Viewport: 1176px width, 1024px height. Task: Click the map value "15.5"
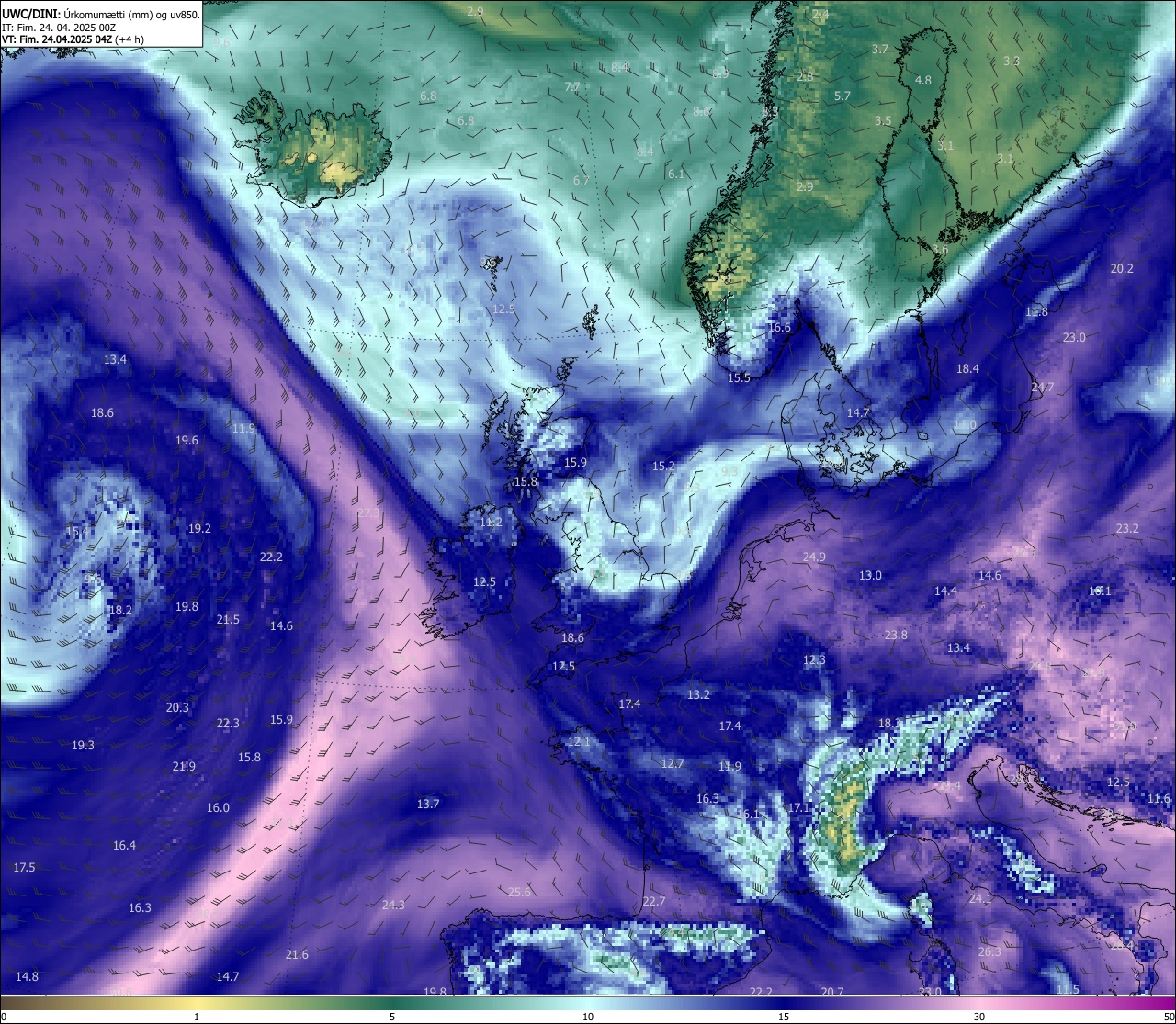pyautogui.click(x=739, y=377)
